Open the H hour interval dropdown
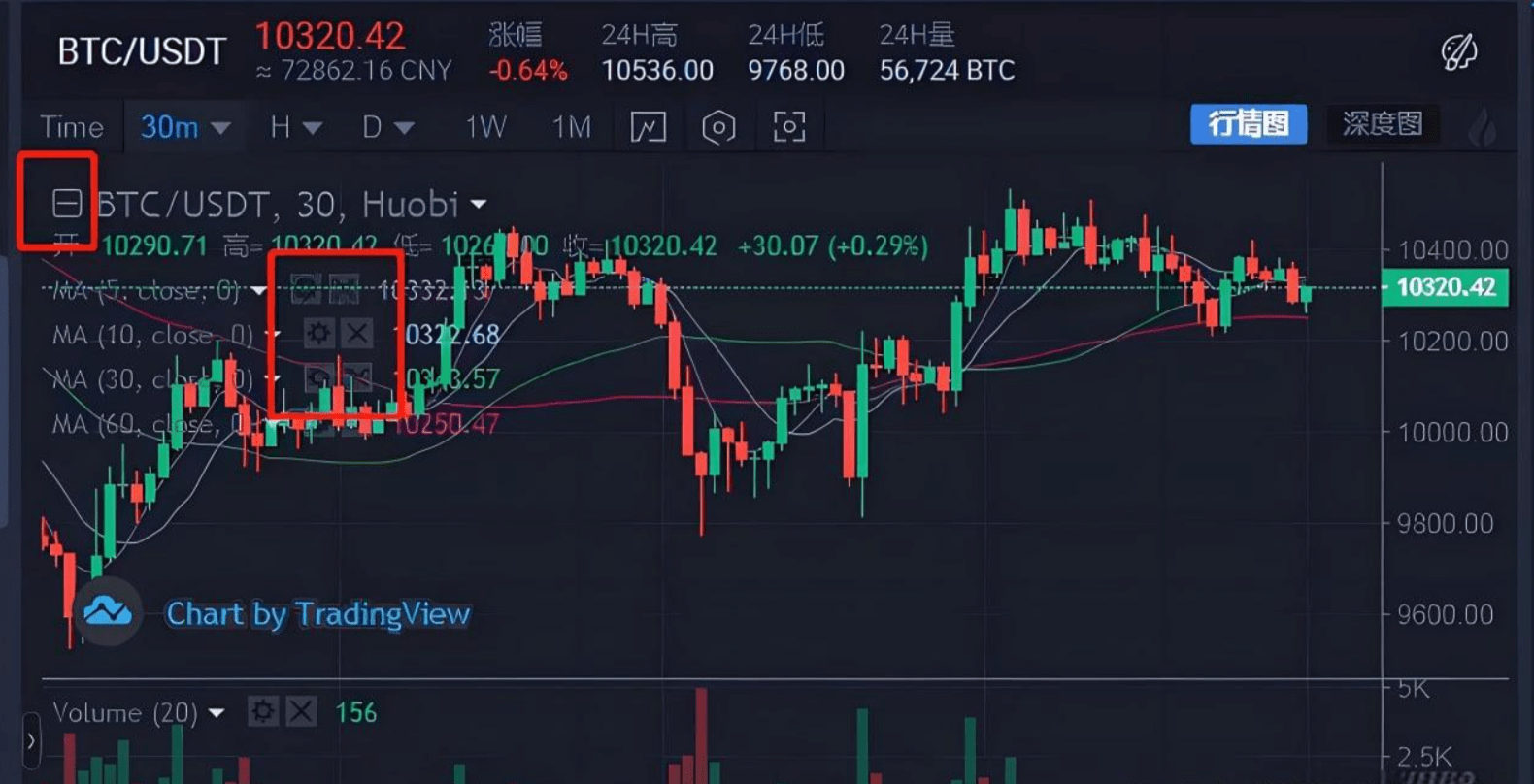Image resolution: width=1534 pixels, height=784 pixels. point(296,127)
